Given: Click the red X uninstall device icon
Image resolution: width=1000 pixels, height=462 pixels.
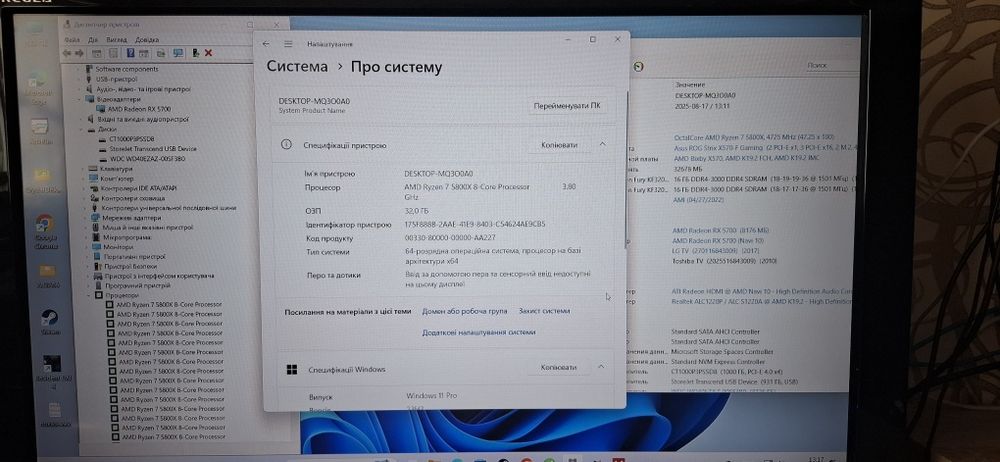Looking at the screenshot, I should [208, 53].
